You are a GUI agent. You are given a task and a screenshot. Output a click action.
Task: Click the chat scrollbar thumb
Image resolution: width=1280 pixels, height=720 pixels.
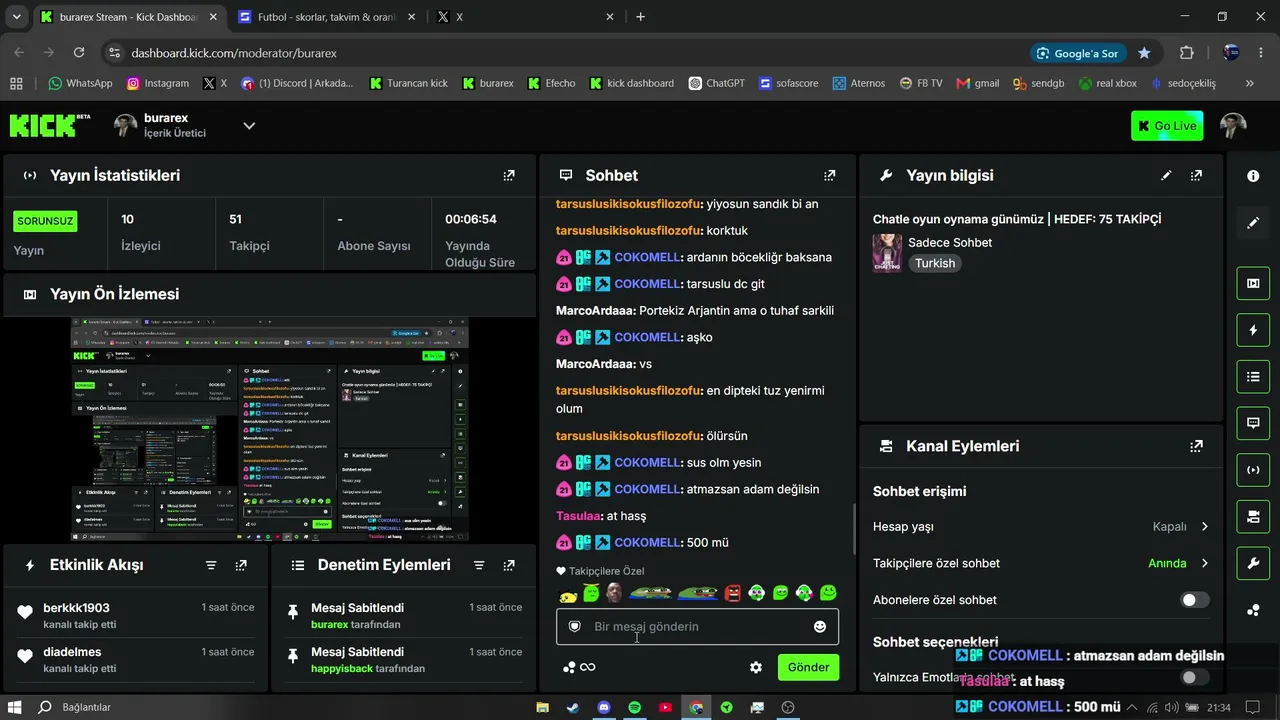[x=853, y=529]
